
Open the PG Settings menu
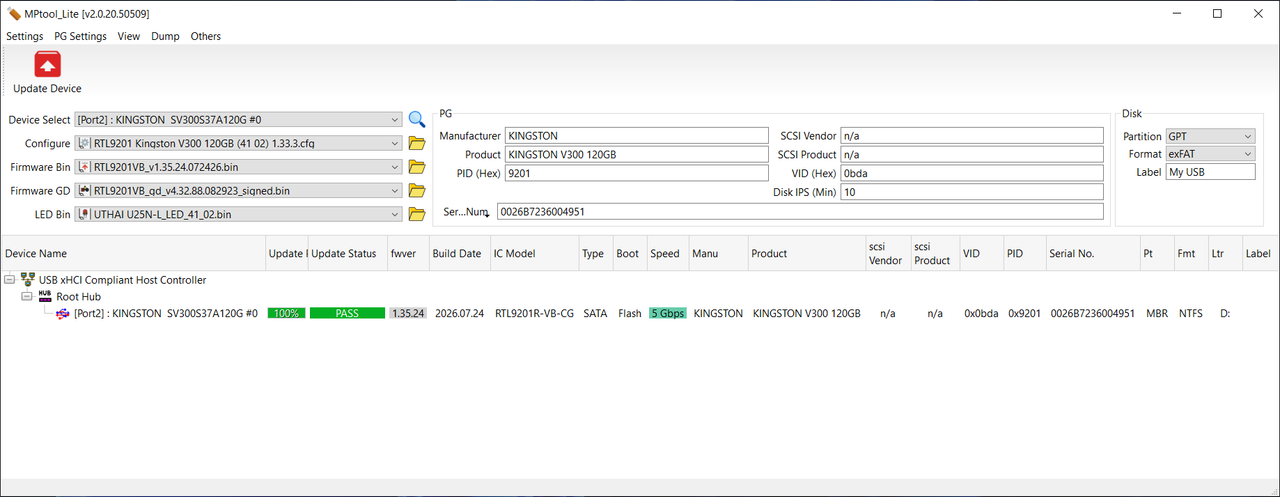tap(80, 36)
